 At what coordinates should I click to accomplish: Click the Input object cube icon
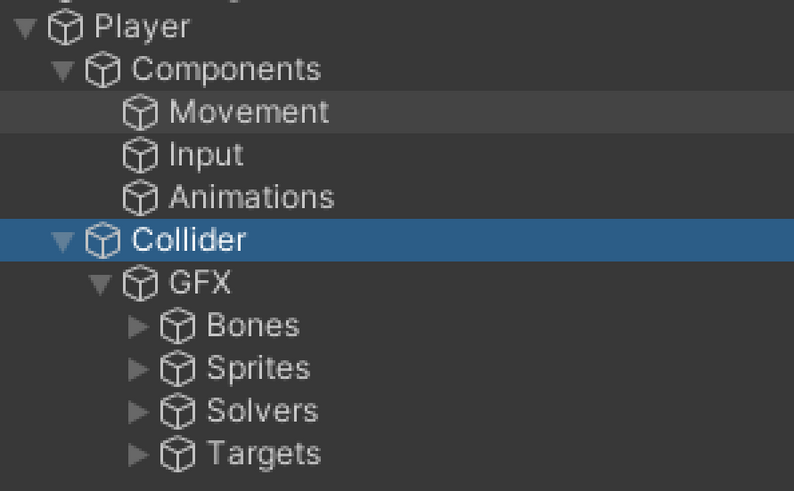140,155
